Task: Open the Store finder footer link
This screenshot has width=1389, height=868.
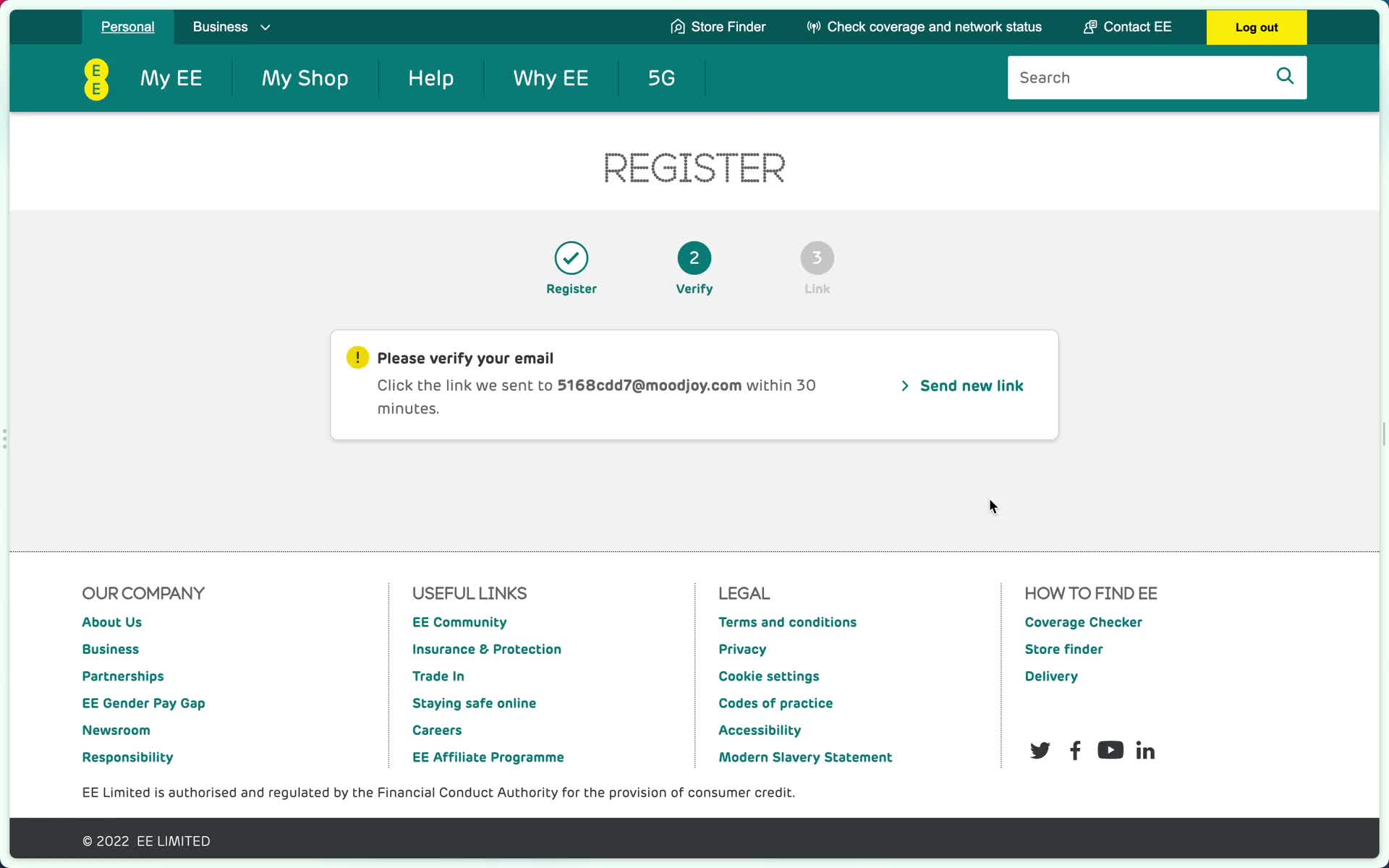Action: pos(1063,649)
